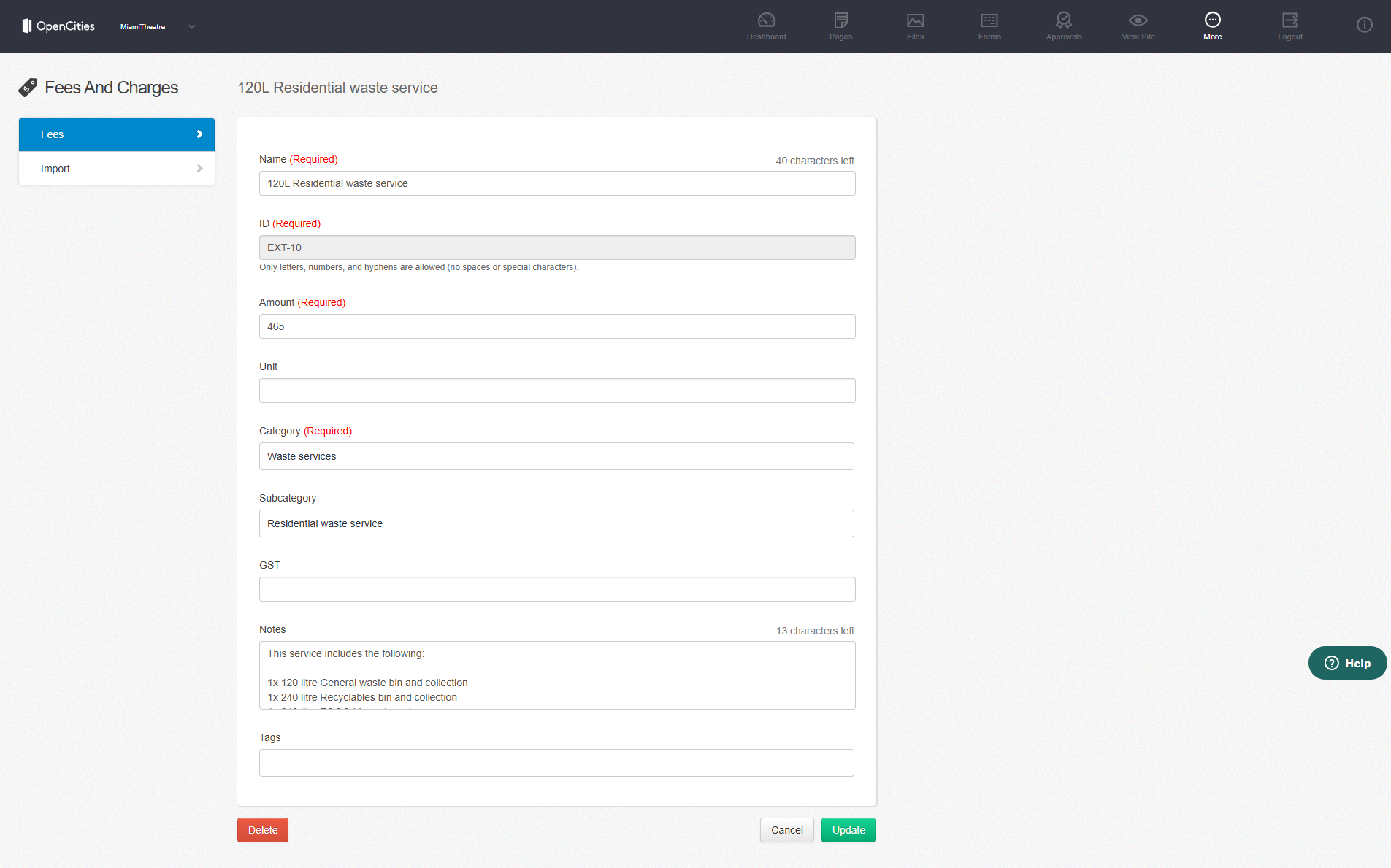Open the Subcategory field Residential waste service

(x=556, y=523)
